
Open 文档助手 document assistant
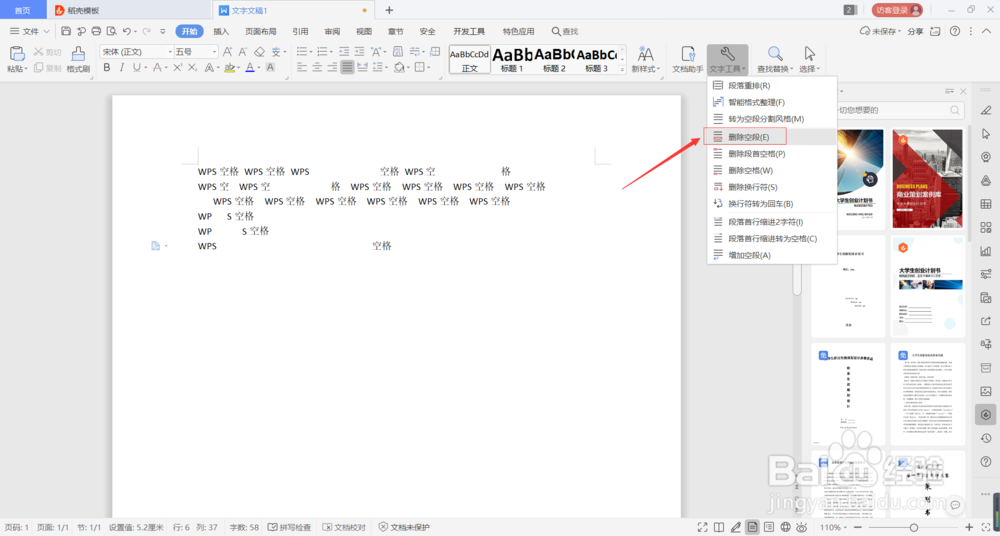point(688,60)
